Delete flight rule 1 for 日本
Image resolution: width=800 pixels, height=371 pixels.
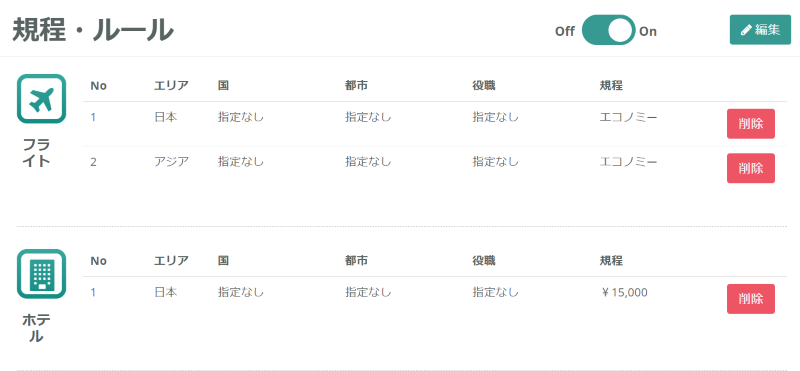(x=751, y=123)
